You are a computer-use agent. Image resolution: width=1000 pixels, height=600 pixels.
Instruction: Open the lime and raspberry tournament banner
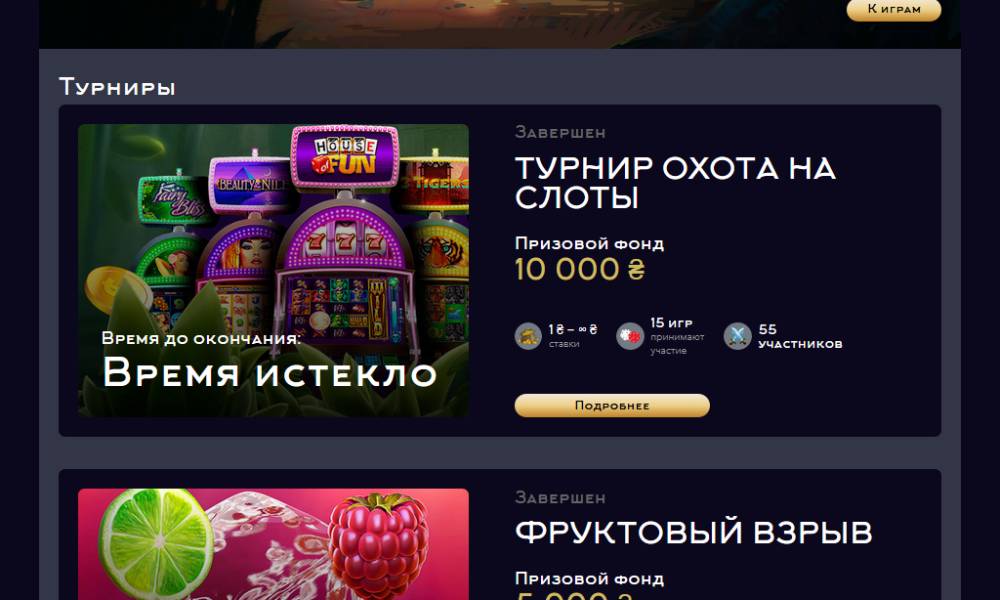pos(273,545)
